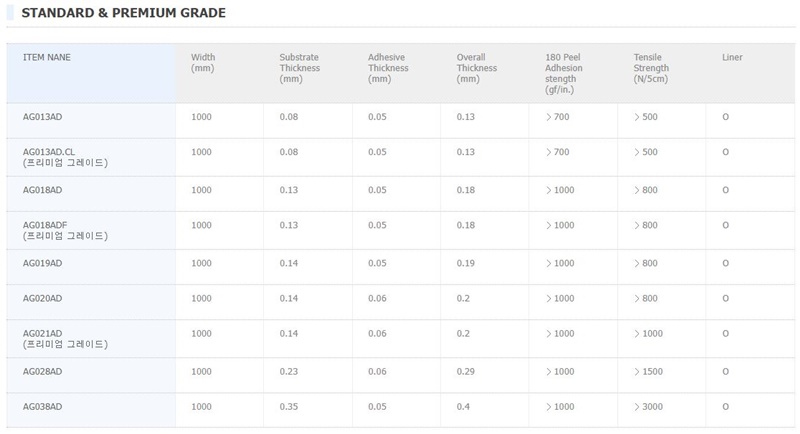
Task: Click the Width (mm) column header
Action: pyautogui.click(x=203, y=63)
